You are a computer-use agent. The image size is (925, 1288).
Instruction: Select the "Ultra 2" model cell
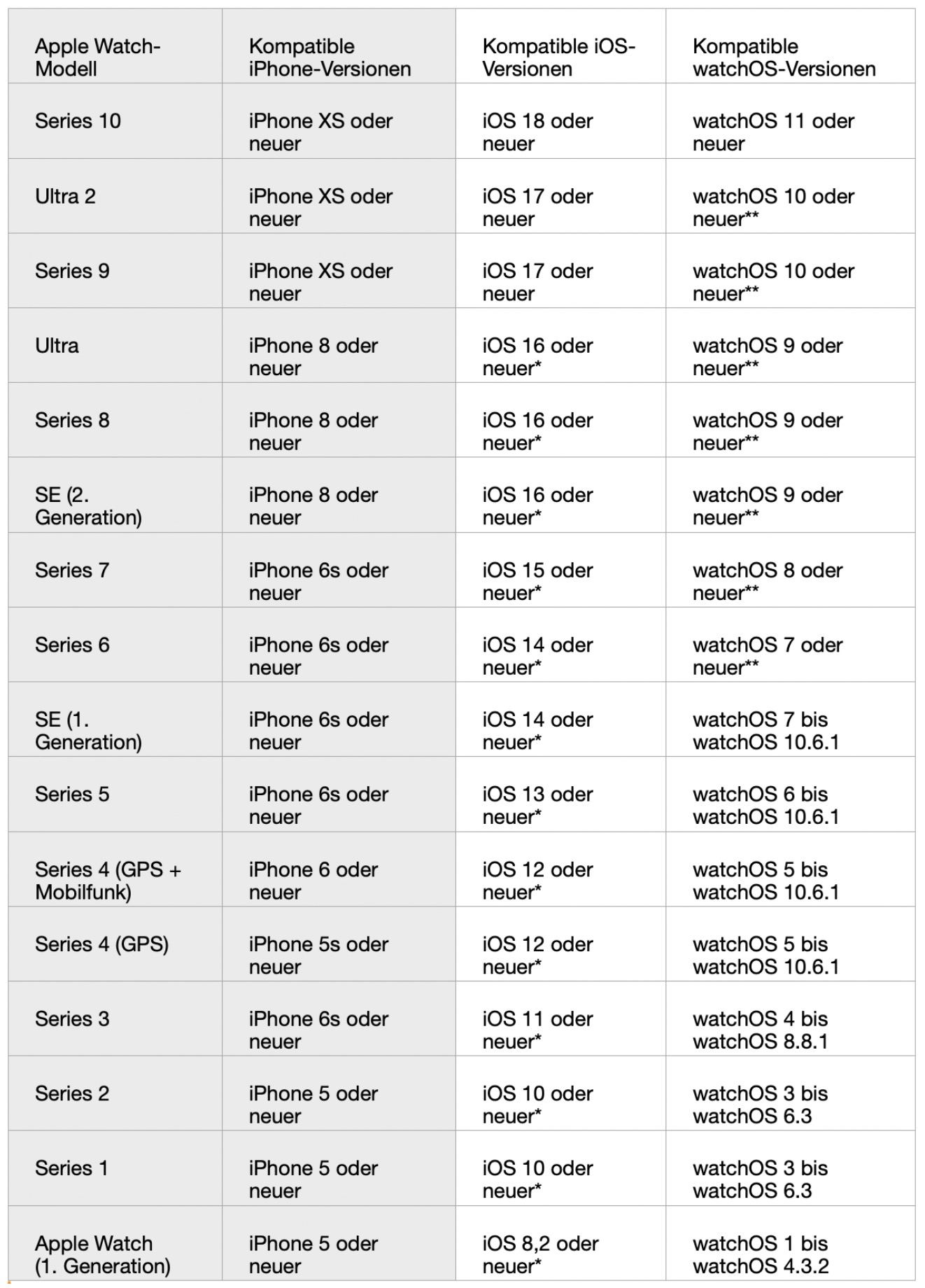tap(66, 196)
